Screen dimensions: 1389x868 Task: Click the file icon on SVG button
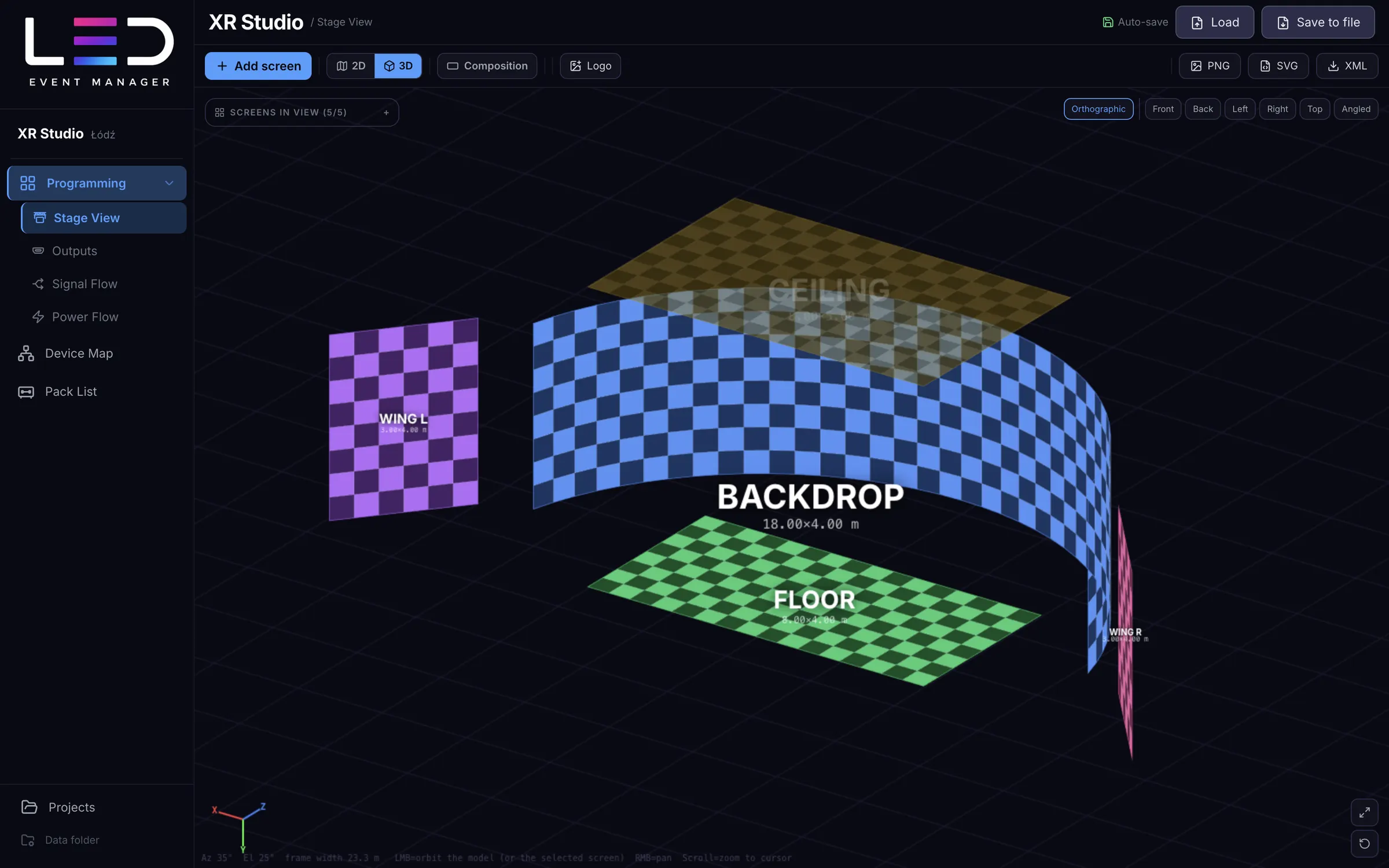(1265, 66)
